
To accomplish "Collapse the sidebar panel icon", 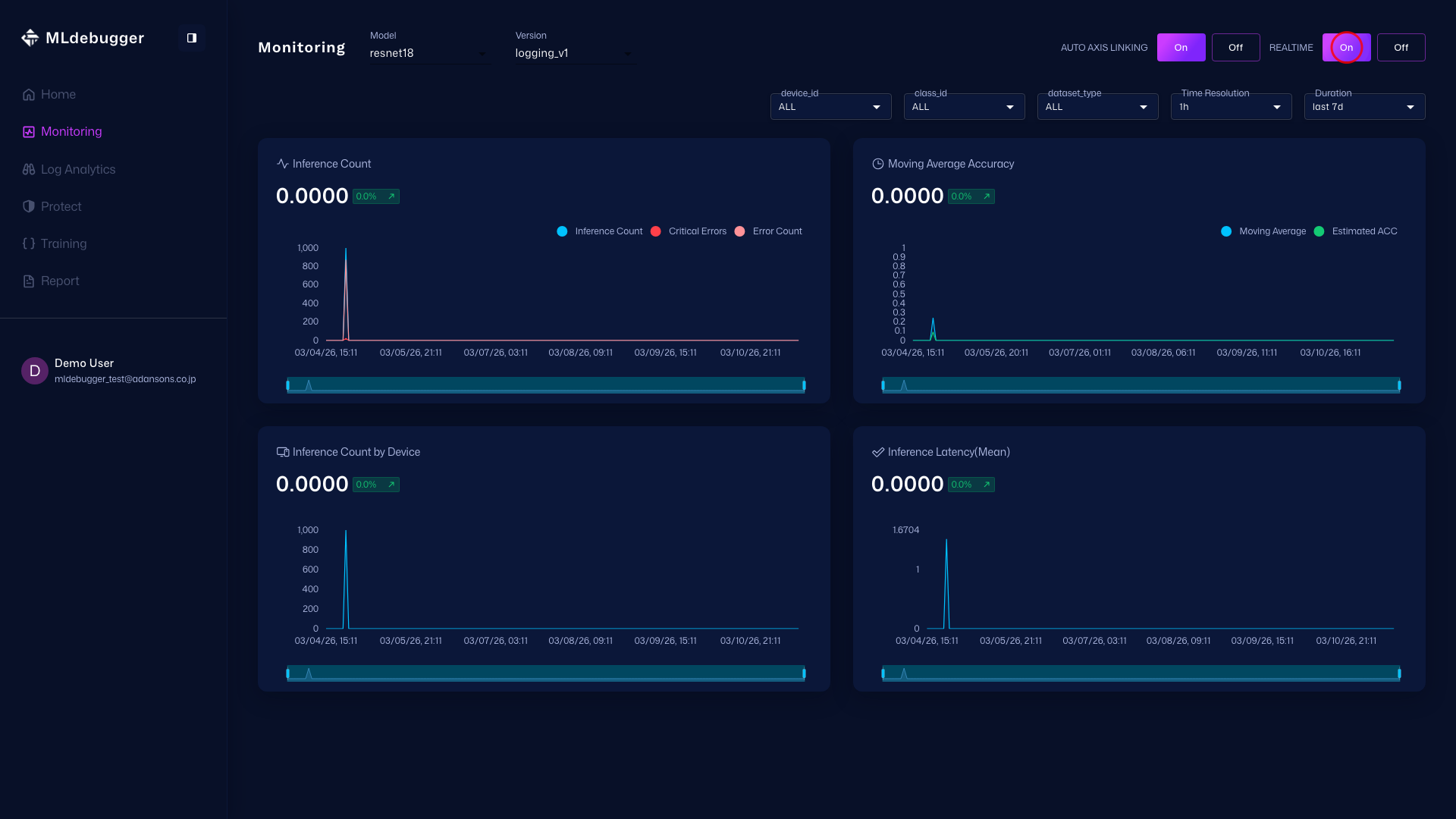I will 192,38.
